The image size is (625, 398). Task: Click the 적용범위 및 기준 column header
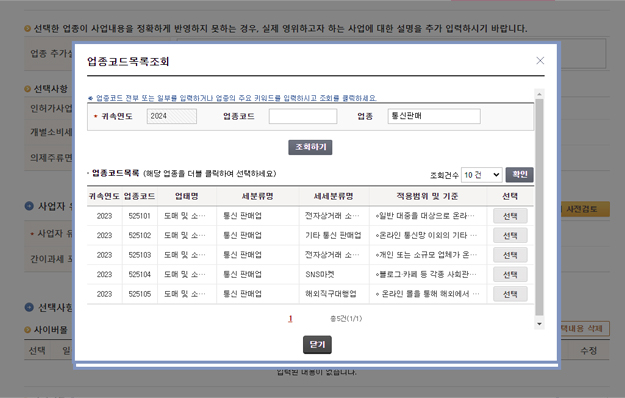pos(427,196)
